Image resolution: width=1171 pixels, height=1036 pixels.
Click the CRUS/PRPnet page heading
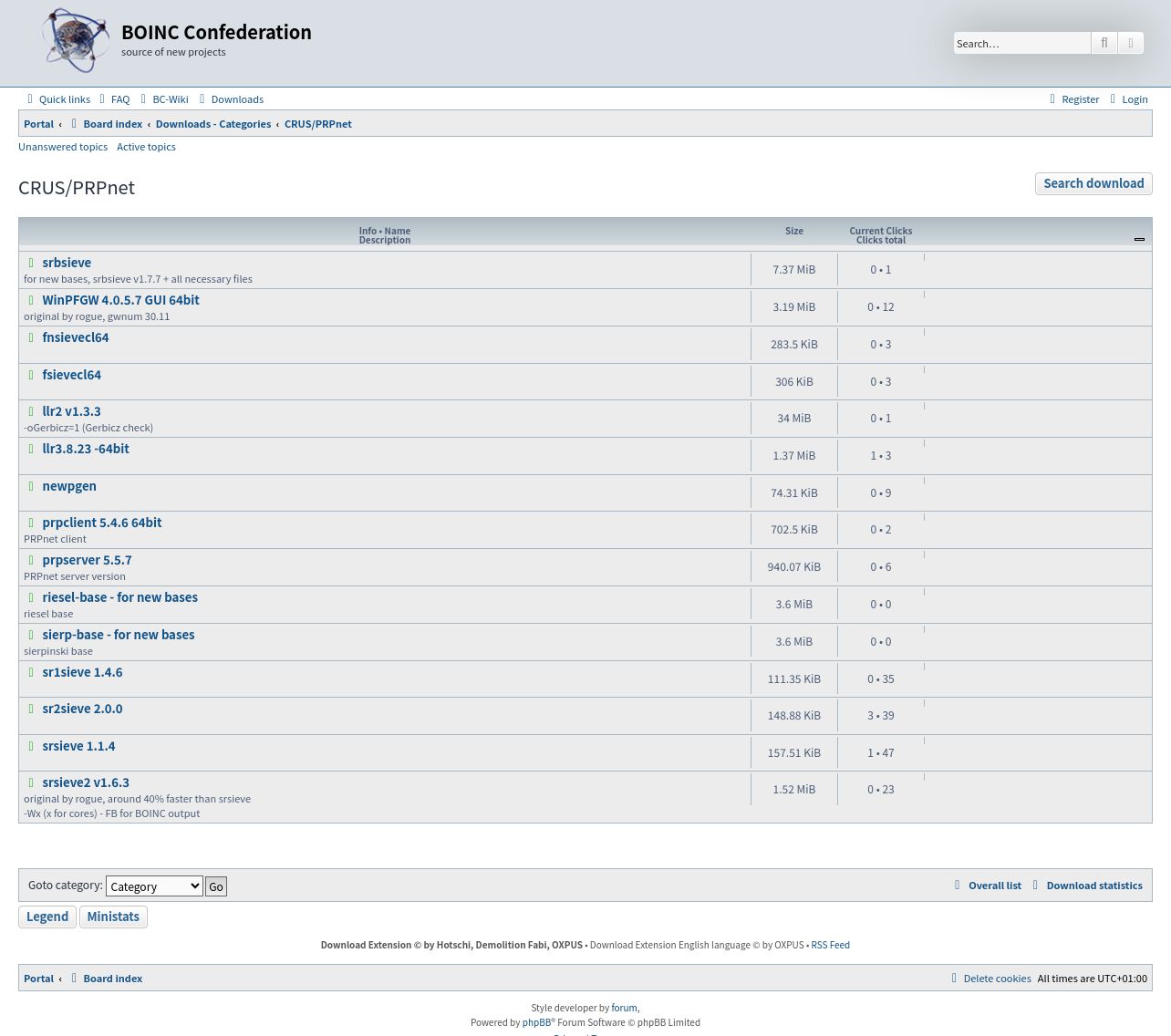77,188
